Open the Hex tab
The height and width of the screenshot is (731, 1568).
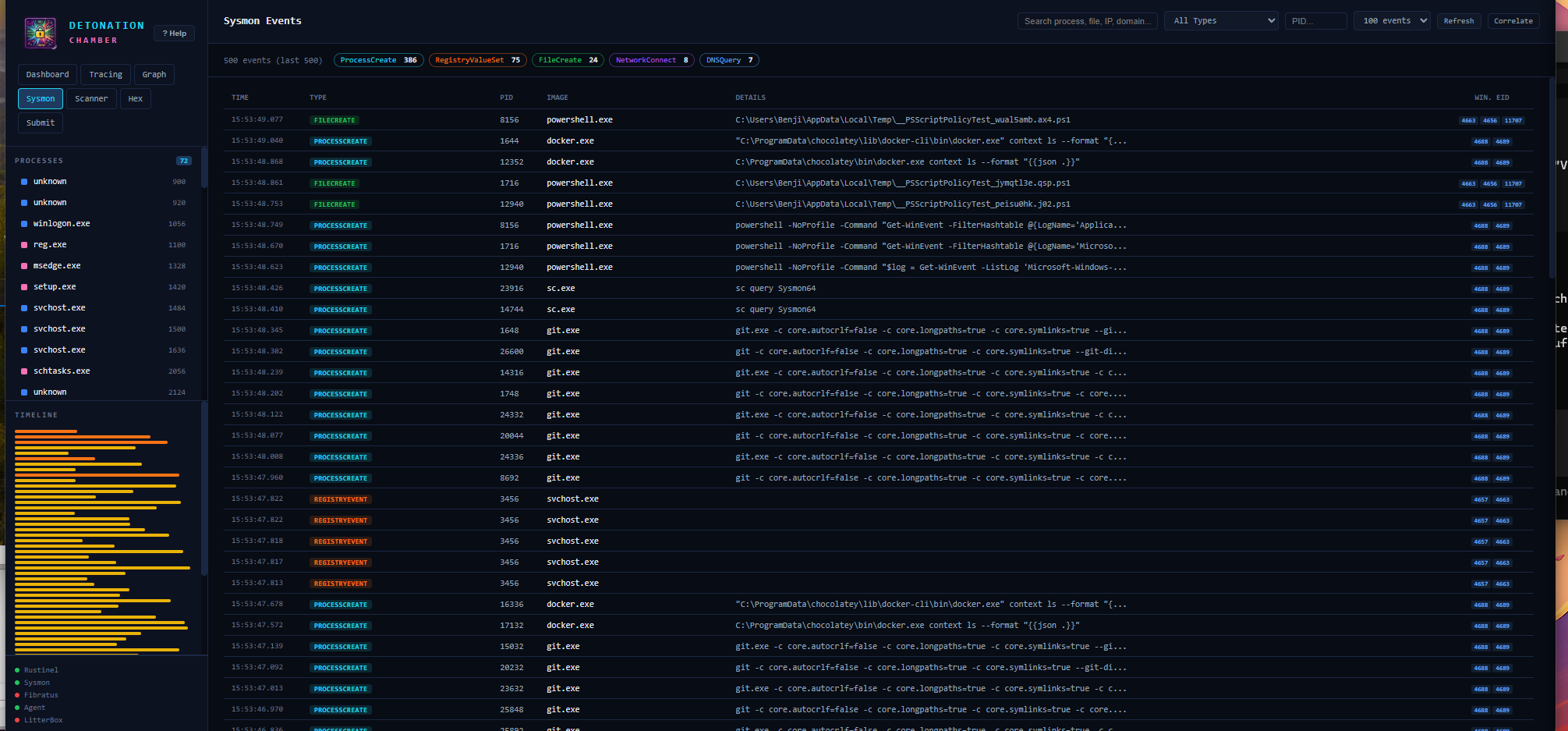pos(135,99)
